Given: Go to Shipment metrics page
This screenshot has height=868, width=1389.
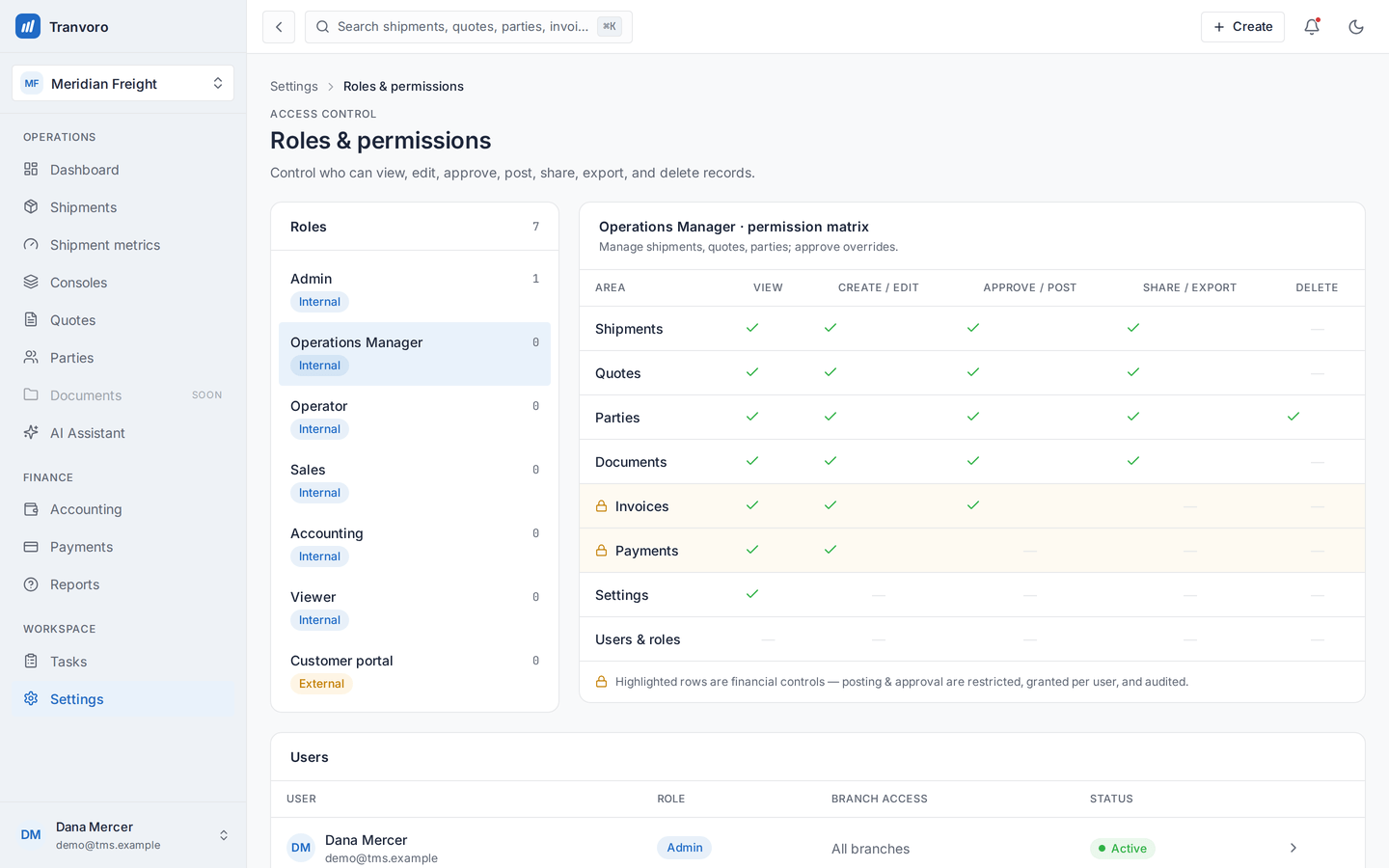Looking at the screenshot, I should (123, 245).
